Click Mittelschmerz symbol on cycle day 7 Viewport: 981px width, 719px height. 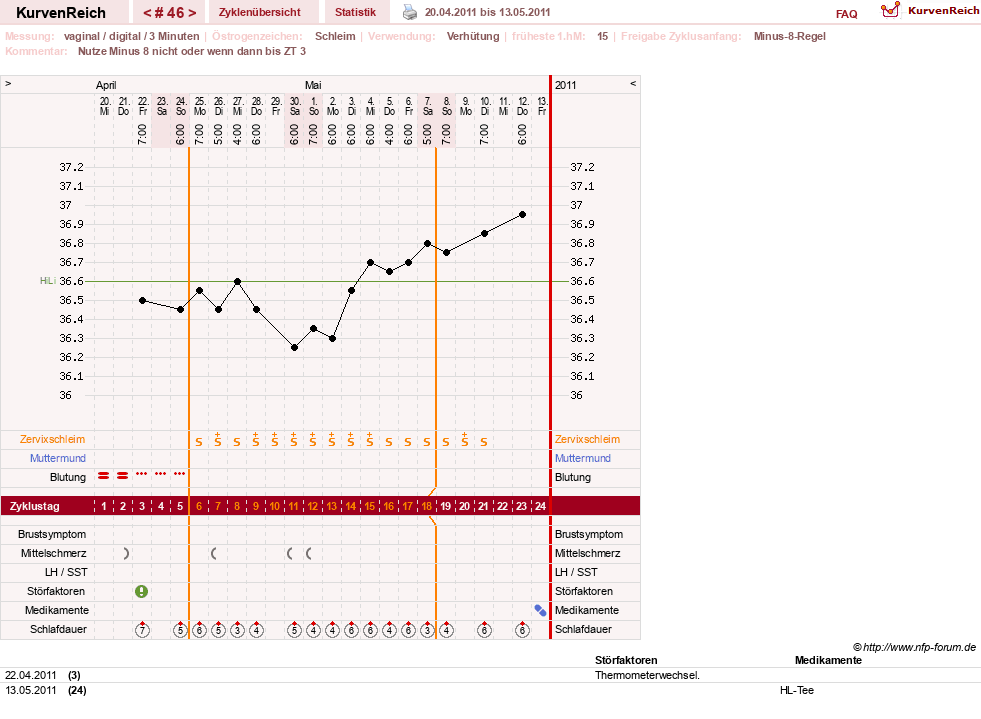(214, 553)
